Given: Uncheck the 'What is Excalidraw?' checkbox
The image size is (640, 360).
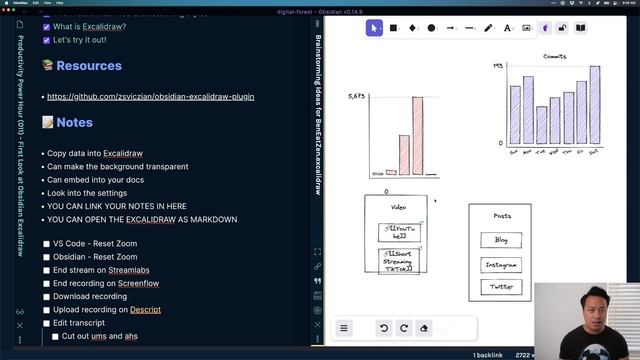Looking at the screenshot, I should click(47, 27).
